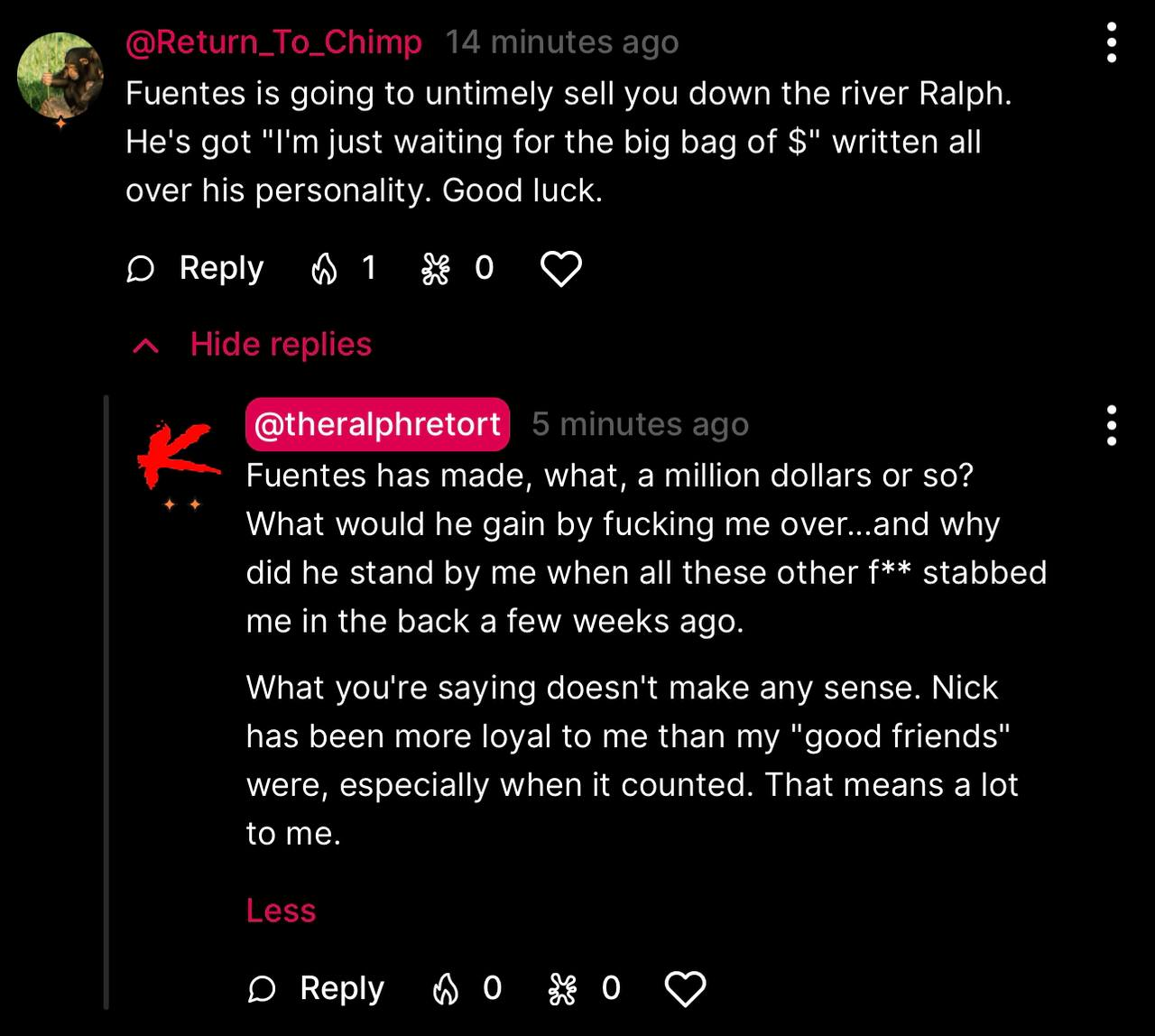This screenshot has width=1155, height=1036.
Task: Open @Return_To_Chimp username link
Action: tap(273, 42)
